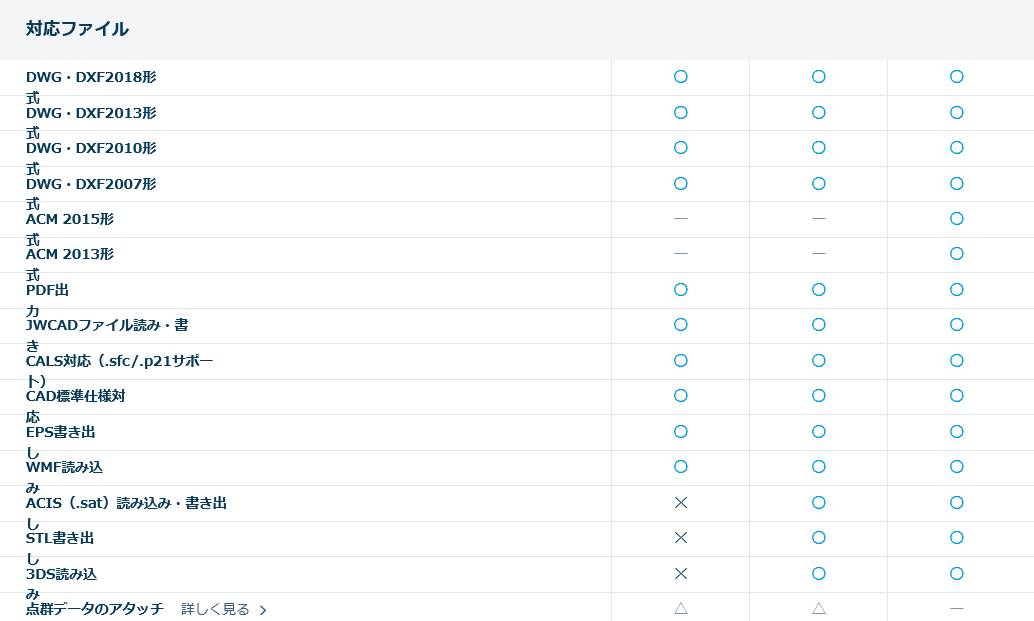
Task: Click the first-column circle in EPS書き出し row
Action: pos(681,432)
